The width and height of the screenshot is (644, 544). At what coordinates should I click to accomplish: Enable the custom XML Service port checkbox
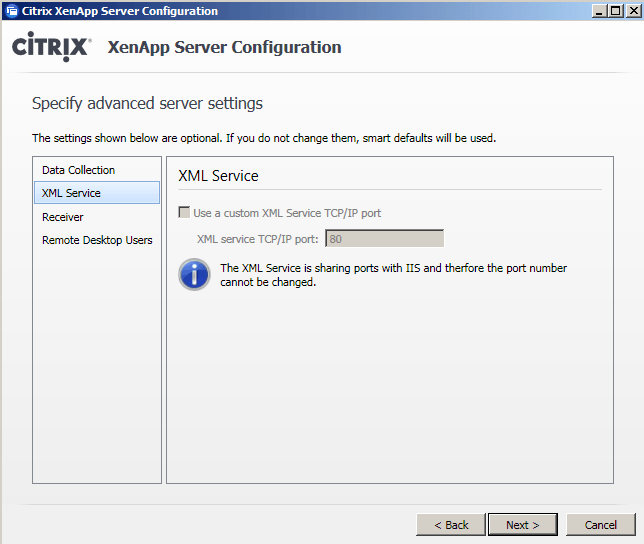[x=184, y=213]
